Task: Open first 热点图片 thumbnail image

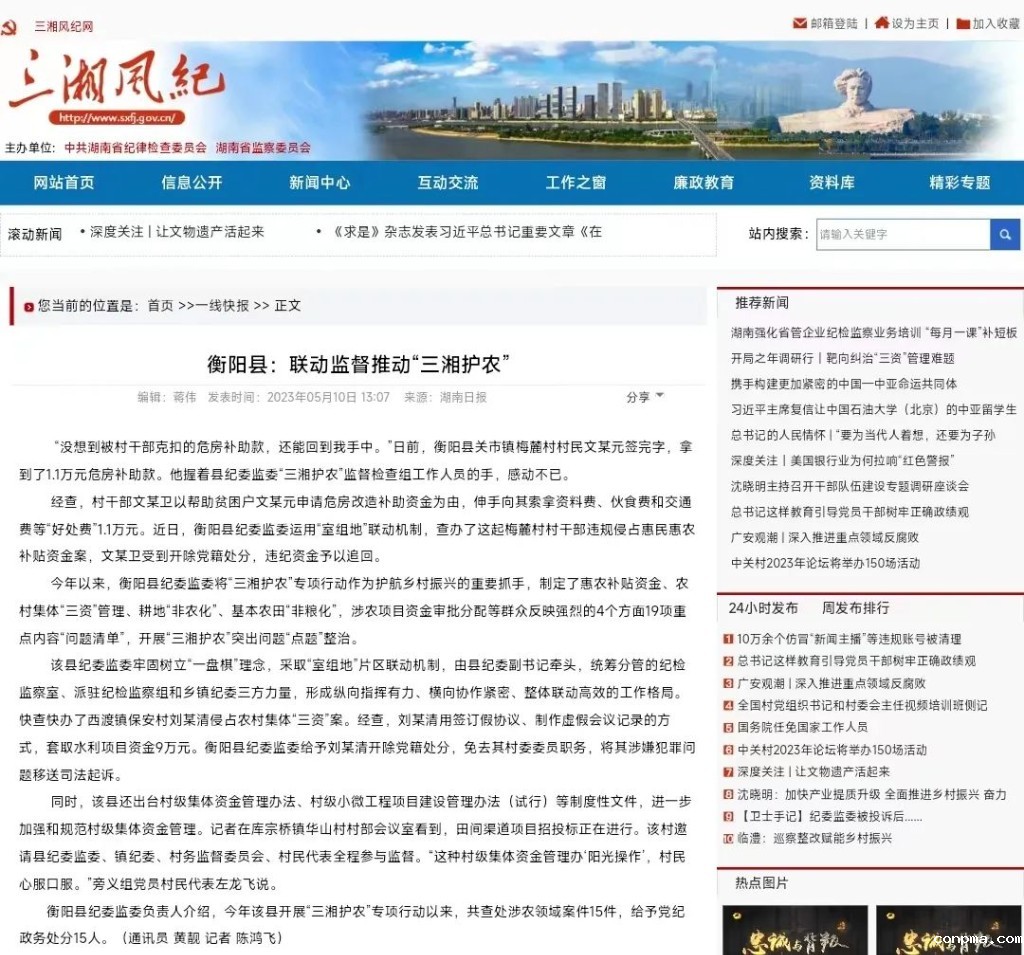Action: 794,930
